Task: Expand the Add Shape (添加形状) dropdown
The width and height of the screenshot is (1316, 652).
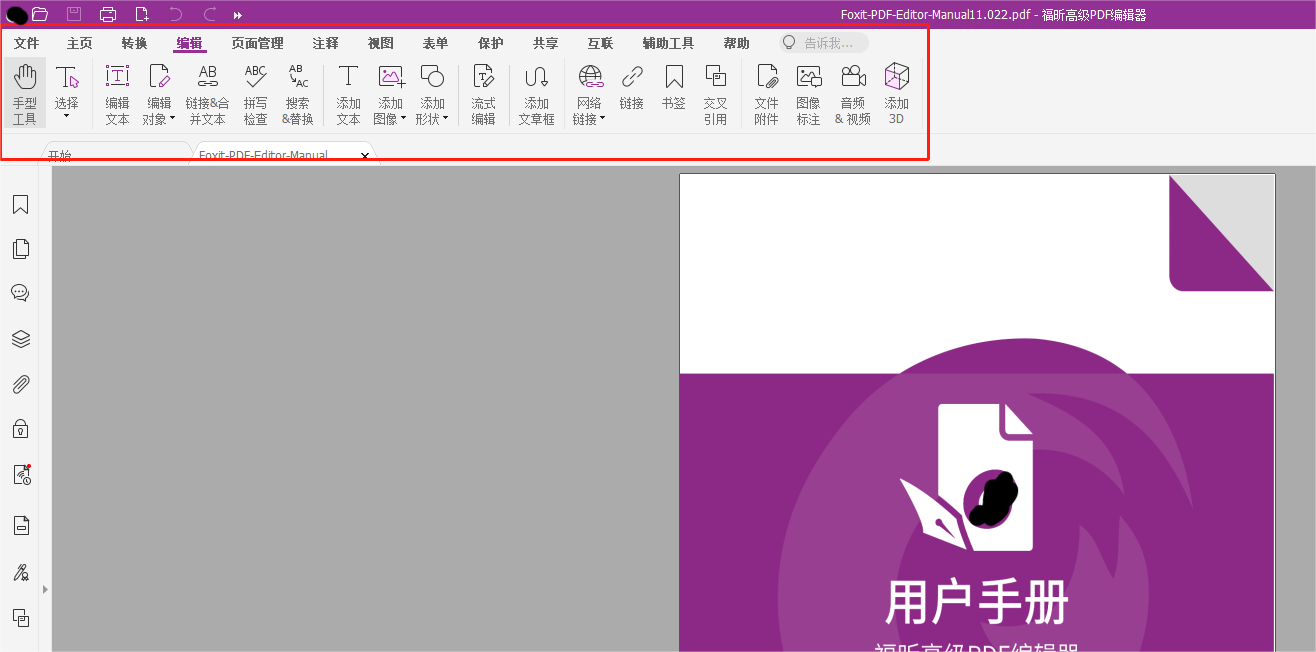Action: tap(446, 119)
